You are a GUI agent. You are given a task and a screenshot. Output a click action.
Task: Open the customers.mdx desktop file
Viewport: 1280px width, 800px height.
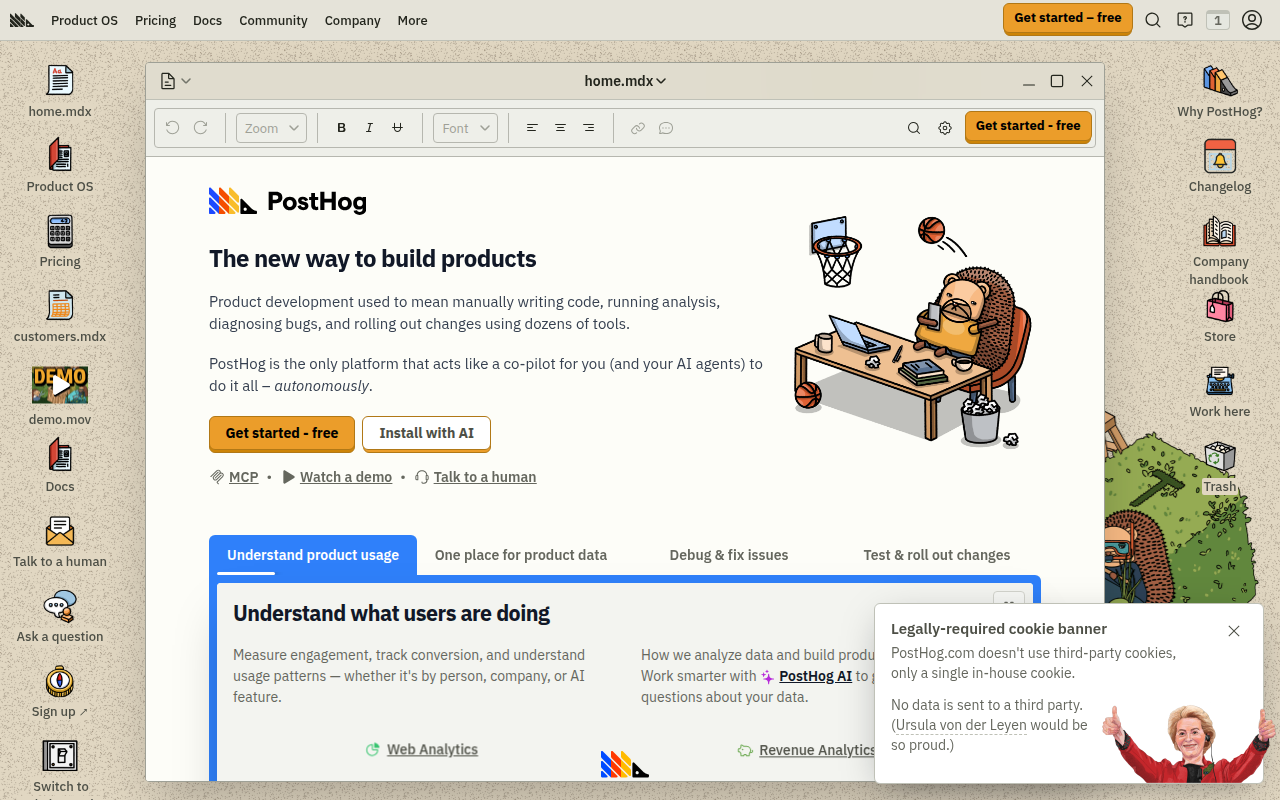[60, 316]
